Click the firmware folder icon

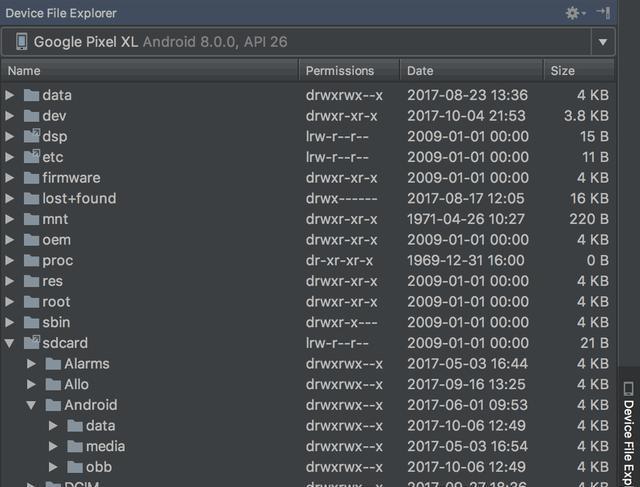pos(31,178)
